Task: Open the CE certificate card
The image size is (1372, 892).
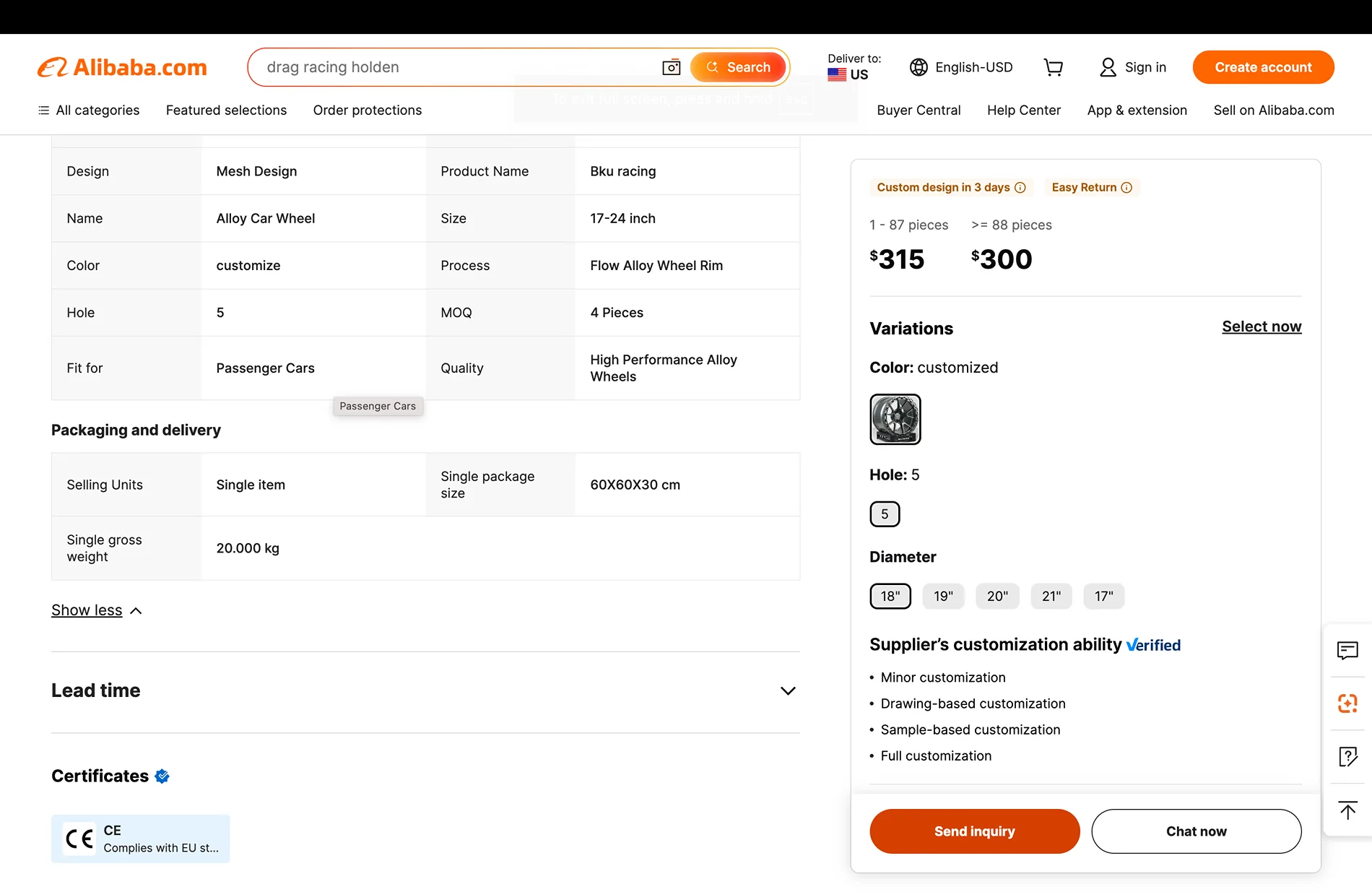Action: point(141,839)
